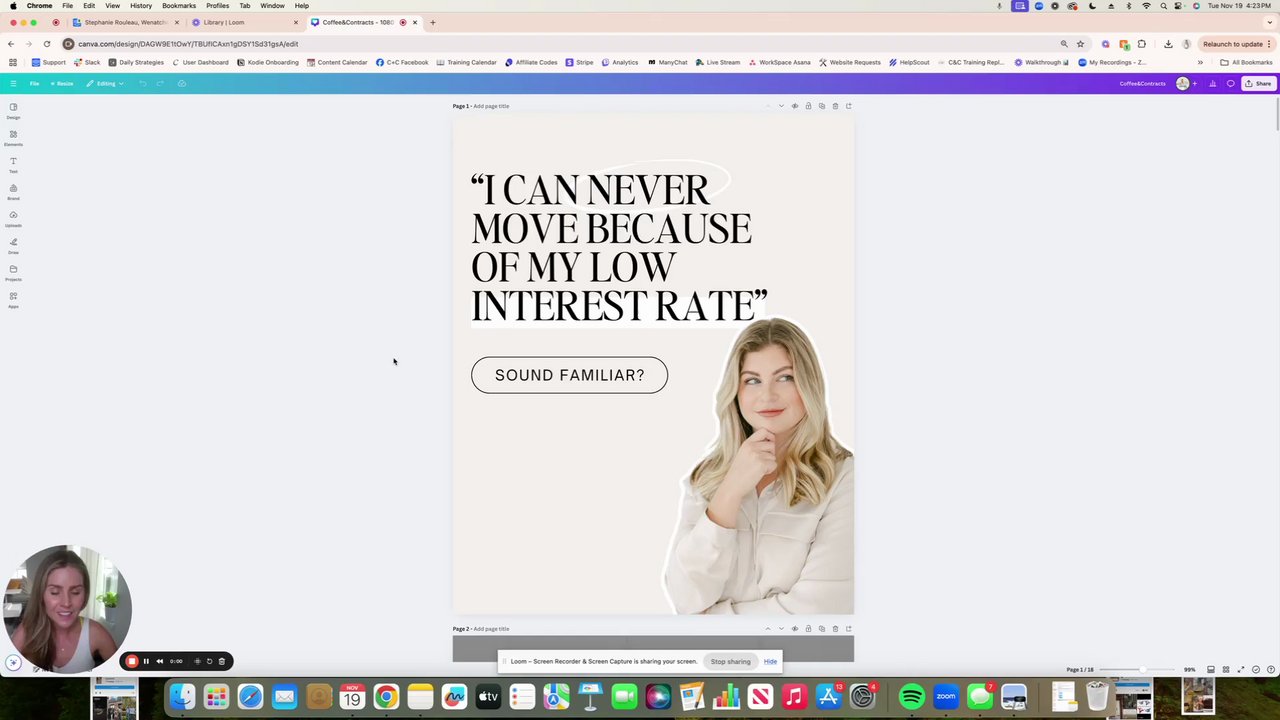This screenshot has height=720, width=1280.
Task: Click the Loom rewind button
Action: (x=159, y=661)
